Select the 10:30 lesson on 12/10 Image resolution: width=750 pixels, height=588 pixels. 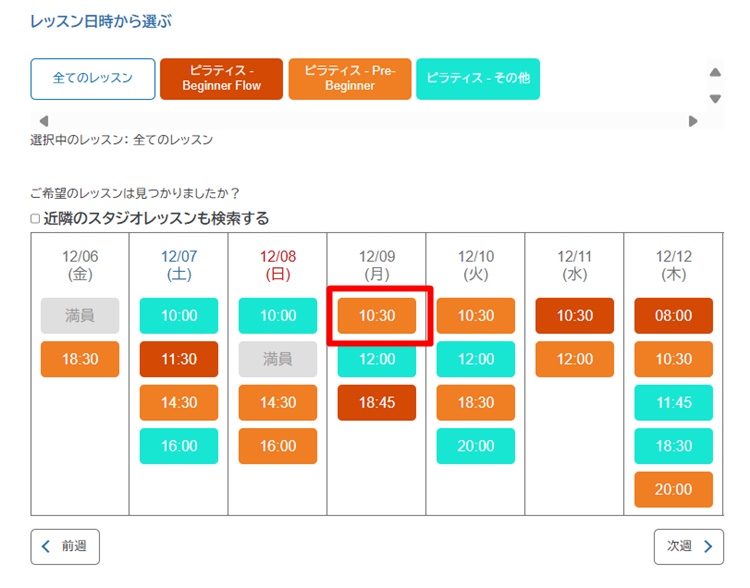point(476,316)
